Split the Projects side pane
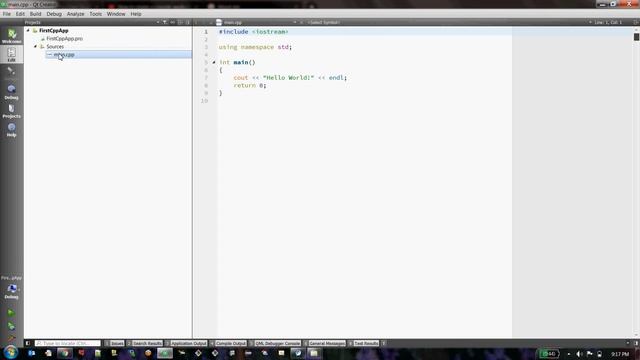The height and width of the screenshot is (360, 640). pos(180,22)
